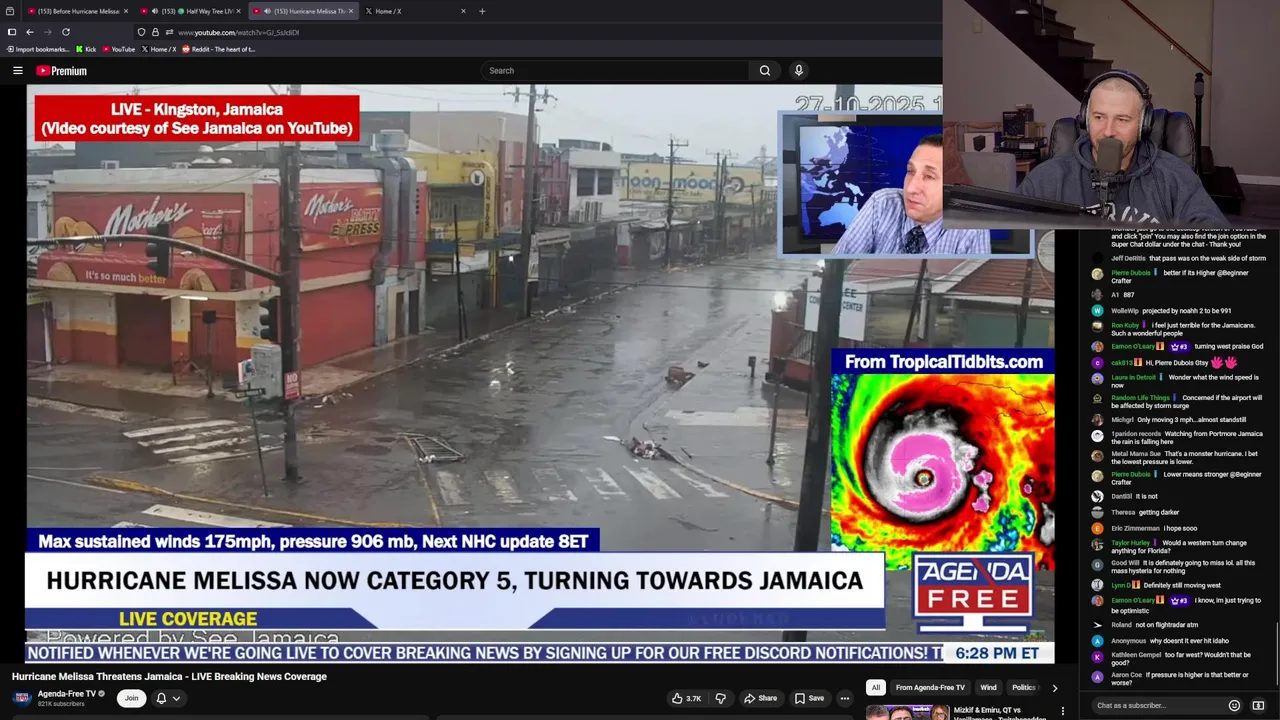Open the Kick bookmark
Image resolution: width=1280 pixels, height=720 pixels.
click(x=86, y=49)
